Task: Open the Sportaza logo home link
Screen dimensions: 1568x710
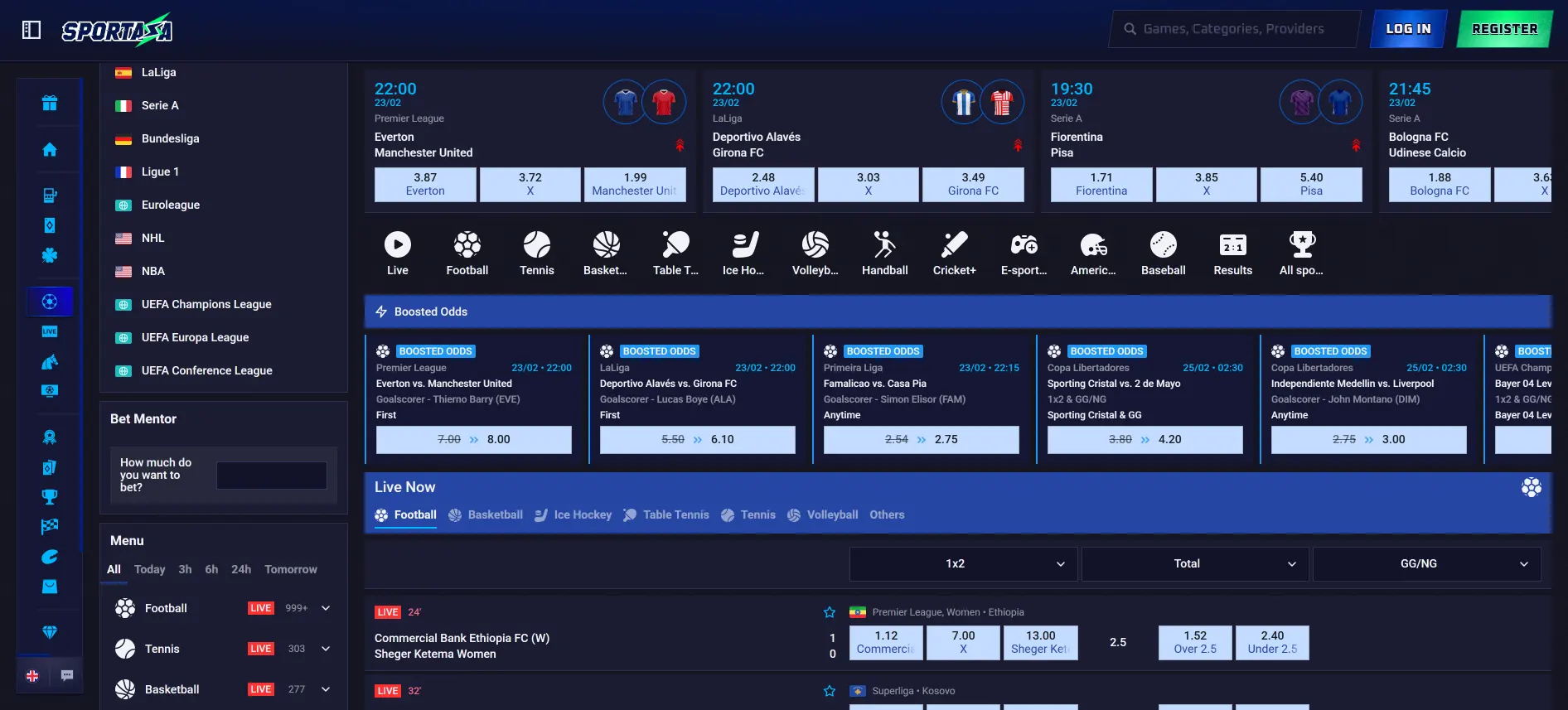Action: coord(117,31)
